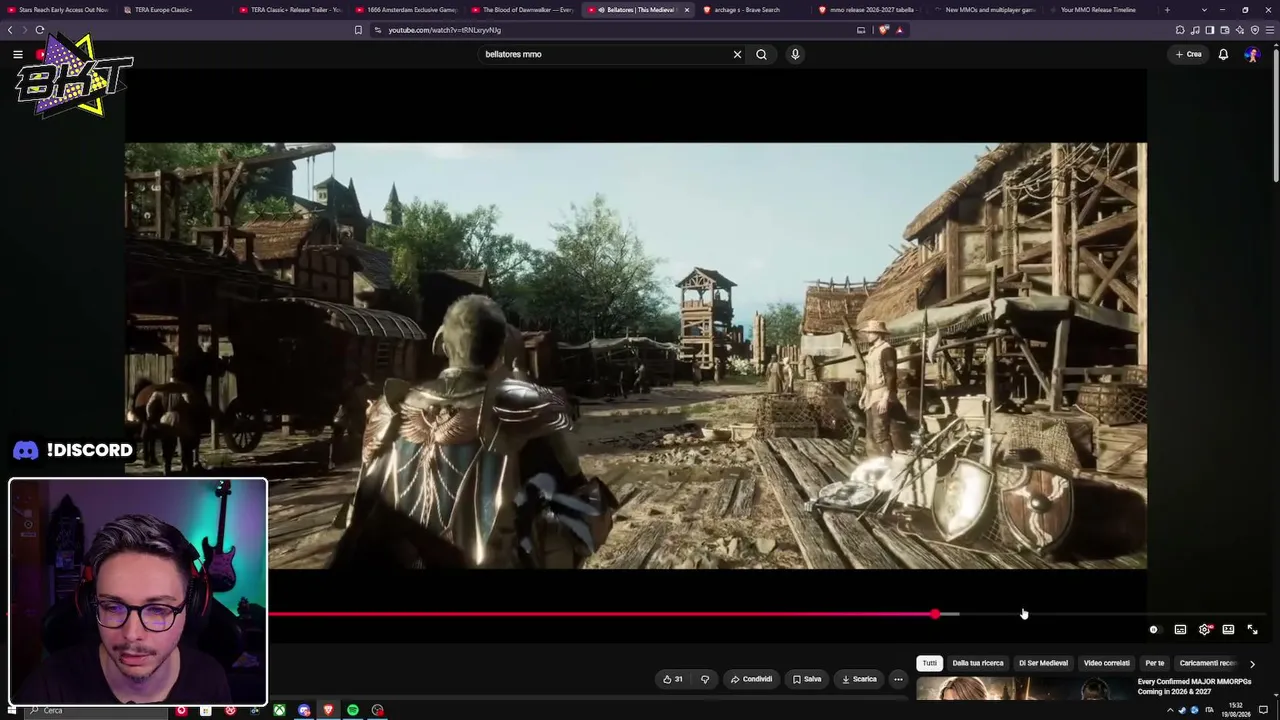Show hidden system tray icons
Viewport: 1280px width, 720px height.
pyautogui.click(x=1170, y=711)
